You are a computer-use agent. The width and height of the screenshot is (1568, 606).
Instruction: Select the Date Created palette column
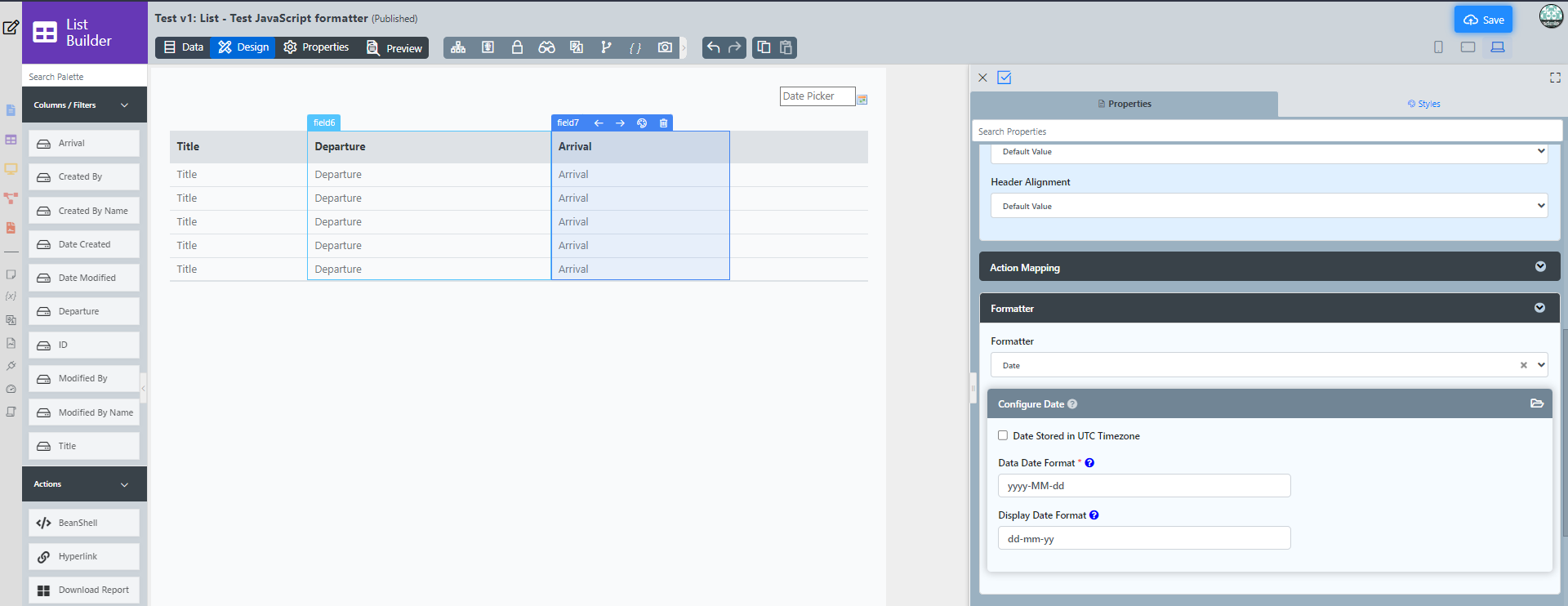point(84,244)
